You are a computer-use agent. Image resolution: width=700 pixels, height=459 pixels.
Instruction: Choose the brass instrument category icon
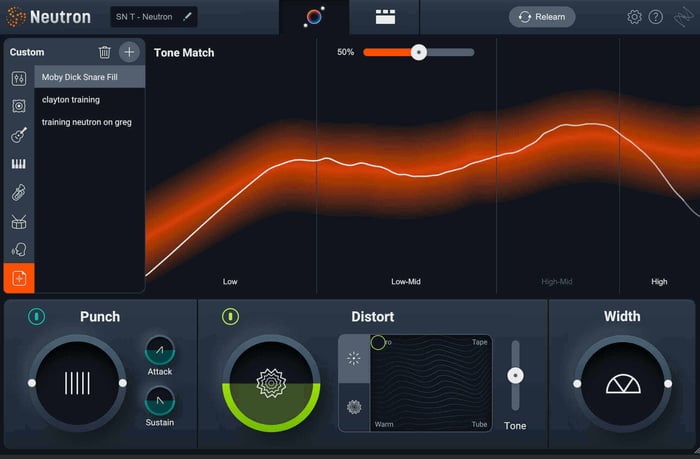pyautogui.click(x=19, y=193)
